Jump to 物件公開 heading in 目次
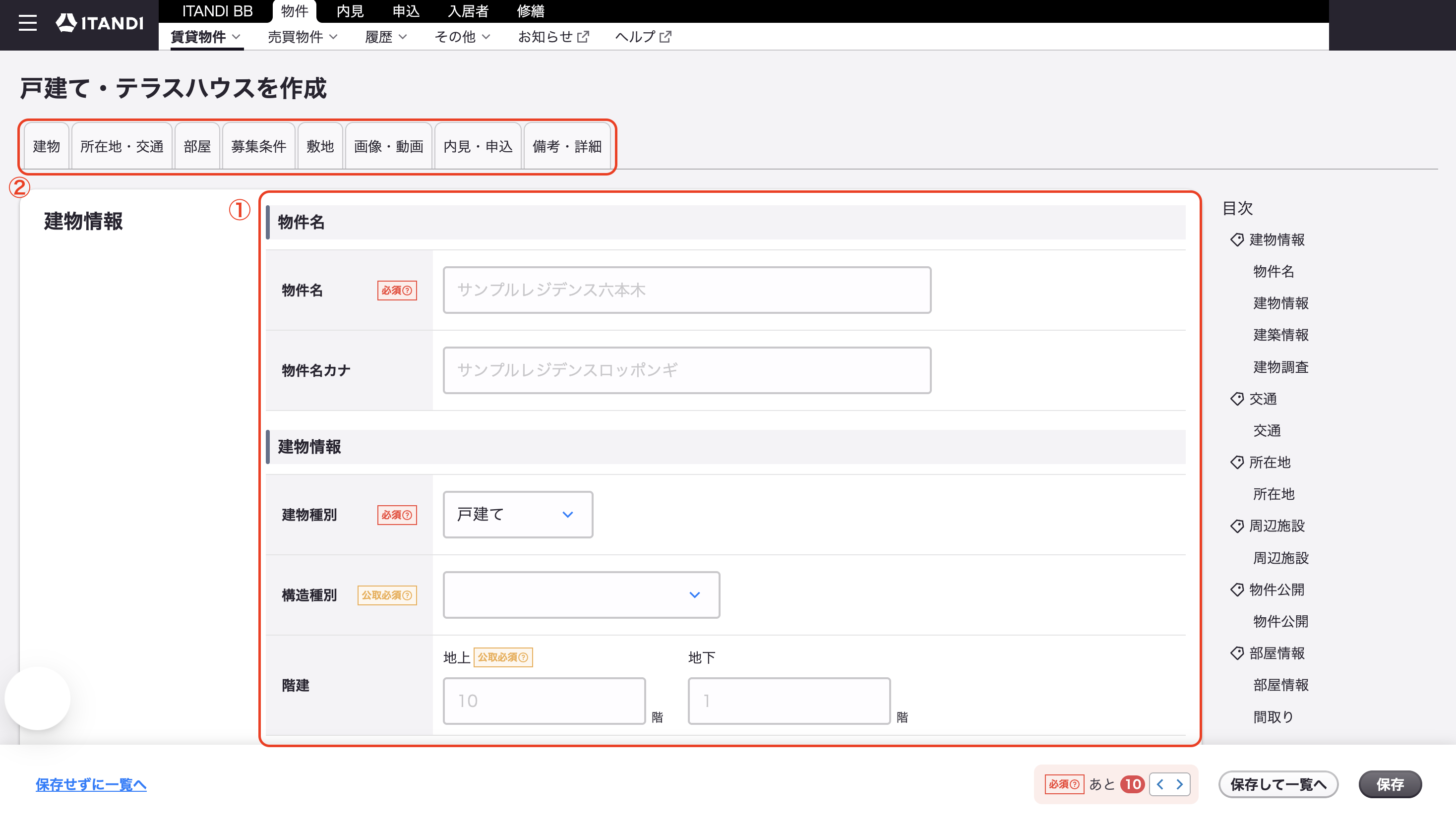1456x824 pixels. point(1277,589)
